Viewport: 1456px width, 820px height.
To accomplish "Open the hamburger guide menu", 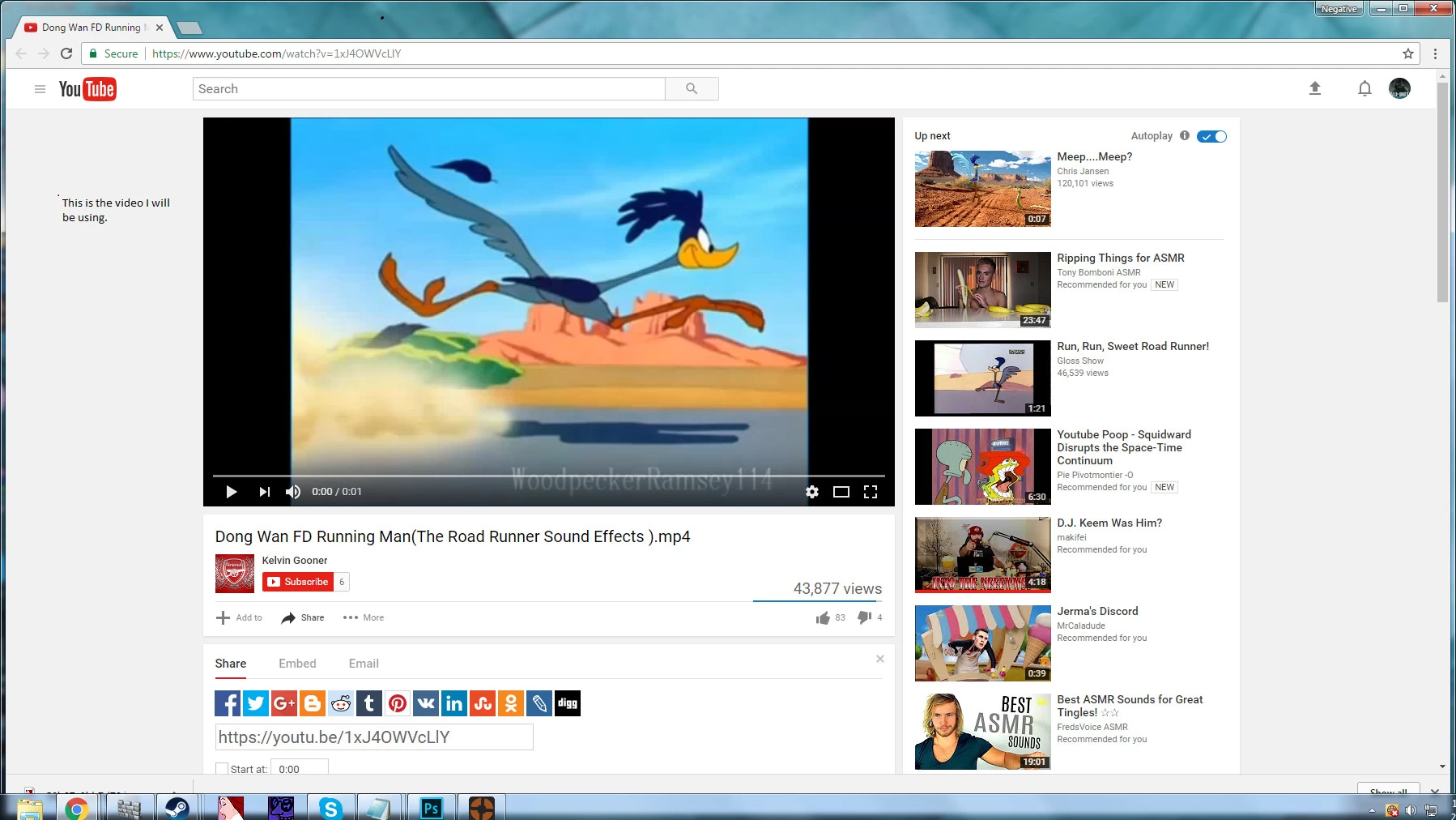I will (40, 89).
